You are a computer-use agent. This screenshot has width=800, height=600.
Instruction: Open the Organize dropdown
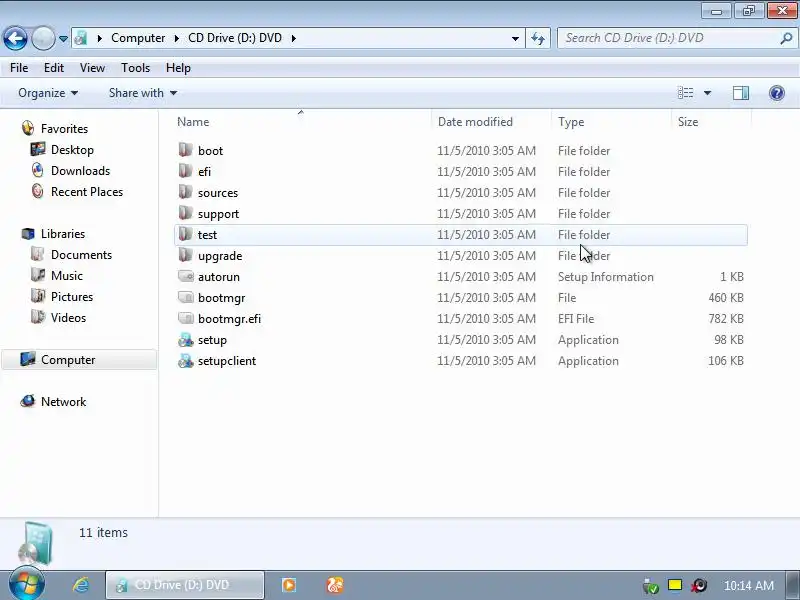point(48,93)
